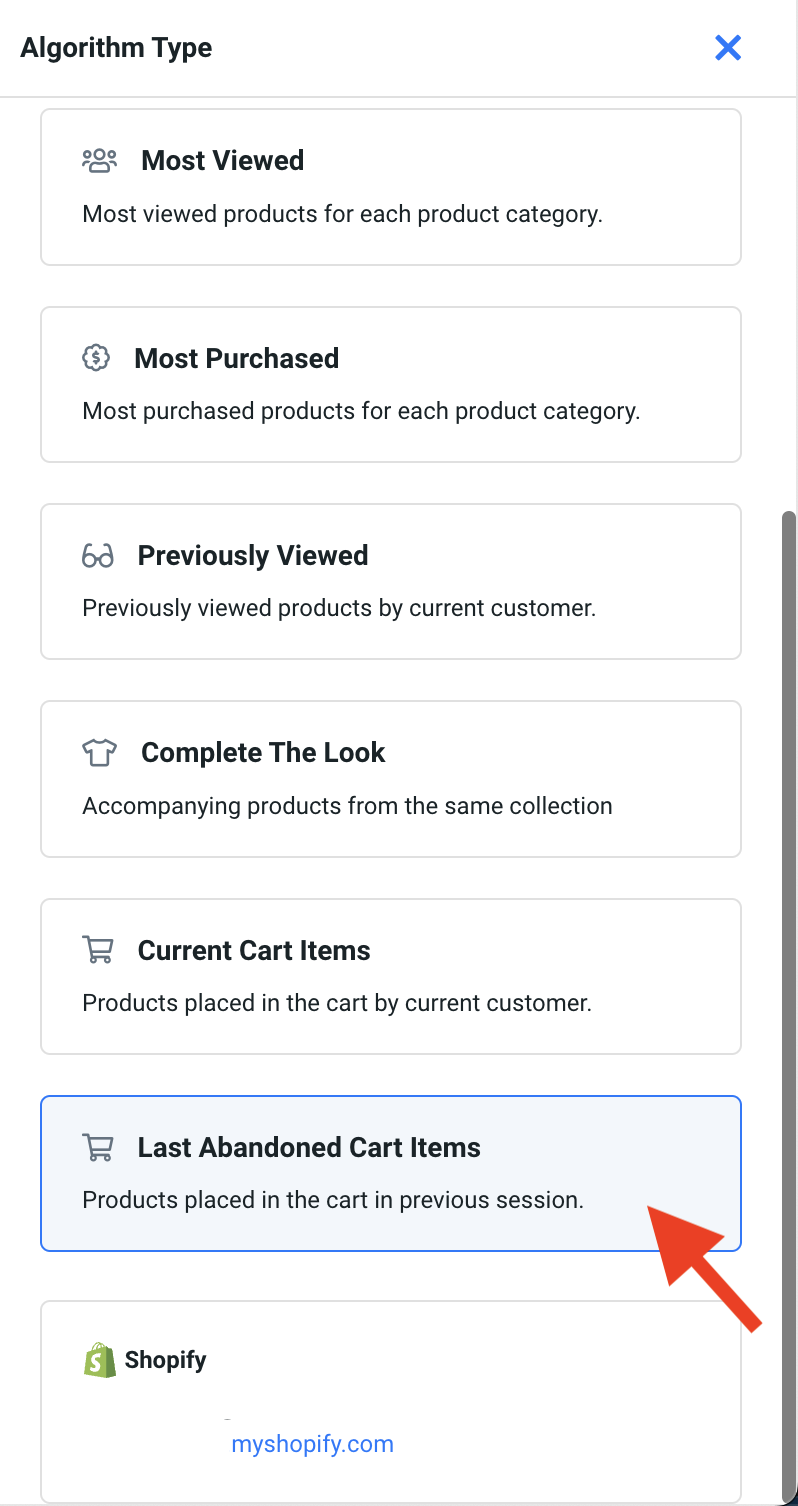Choose the Most Purchased algorithm title
This screenshot has width=798, height=1506.
pos(236,358)
